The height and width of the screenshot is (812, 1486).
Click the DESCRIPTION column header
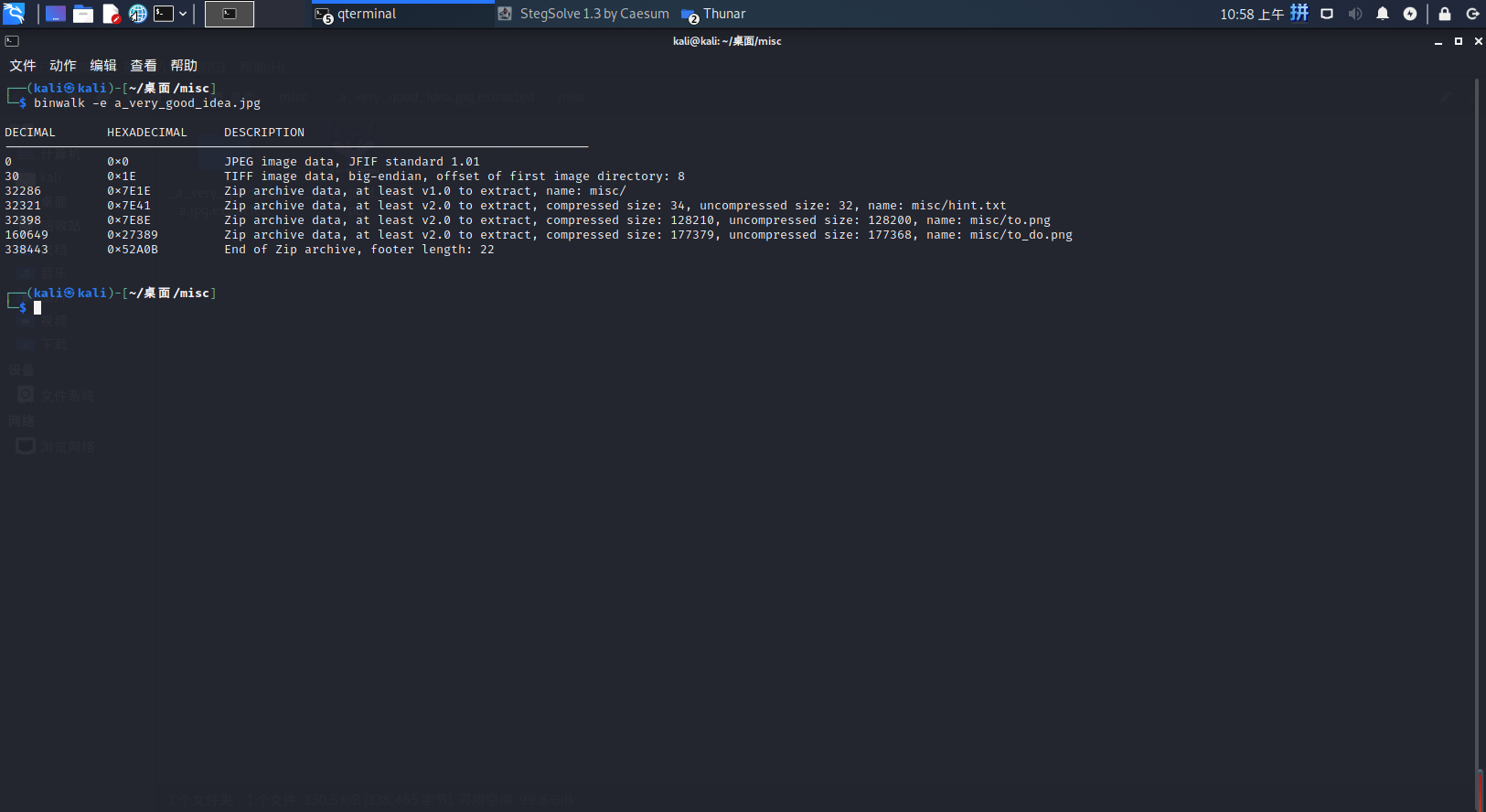tap(264, 133)
